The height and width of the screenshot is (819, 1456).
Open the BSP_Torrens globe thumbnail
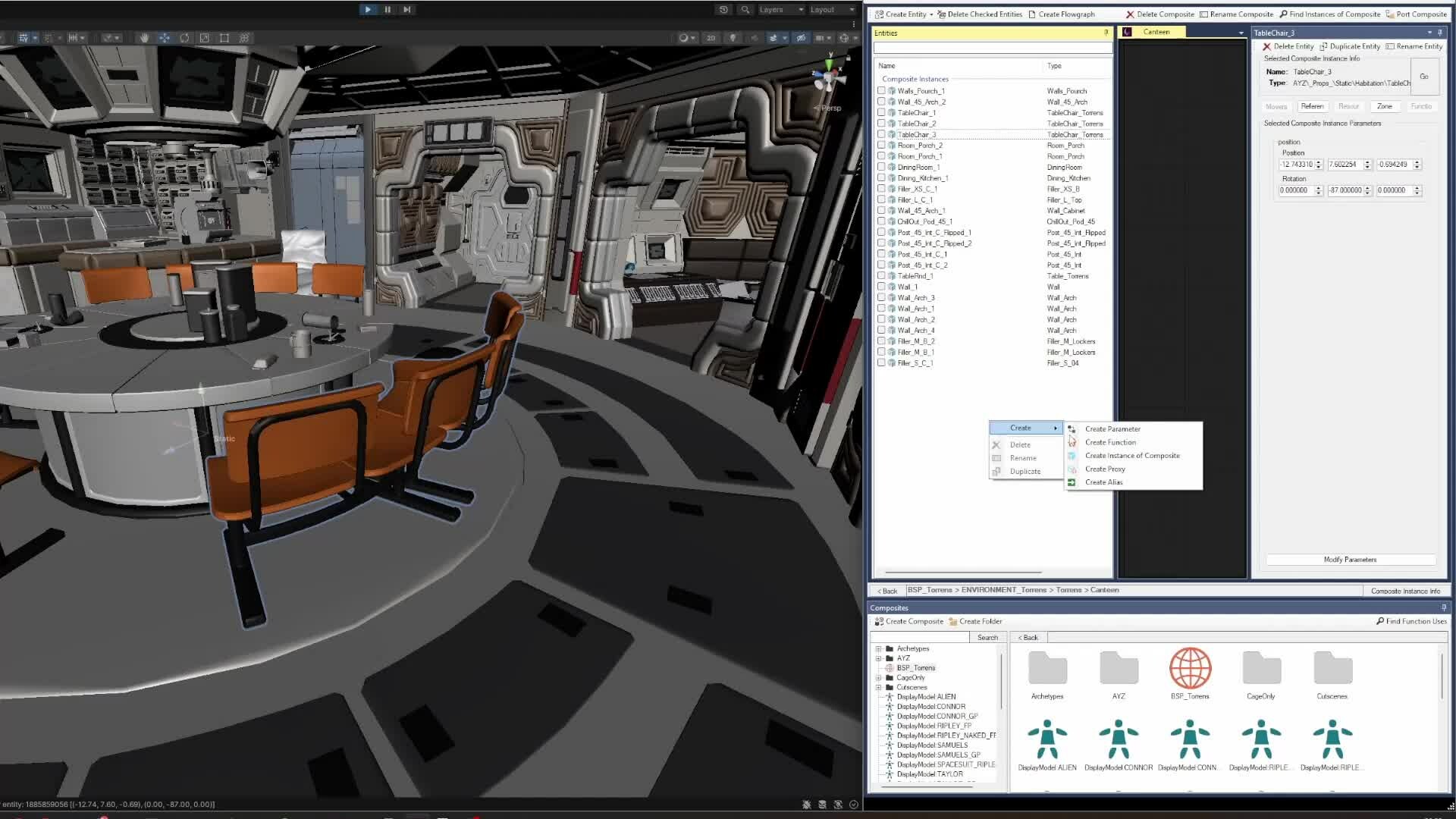(x=1190, y=668)
